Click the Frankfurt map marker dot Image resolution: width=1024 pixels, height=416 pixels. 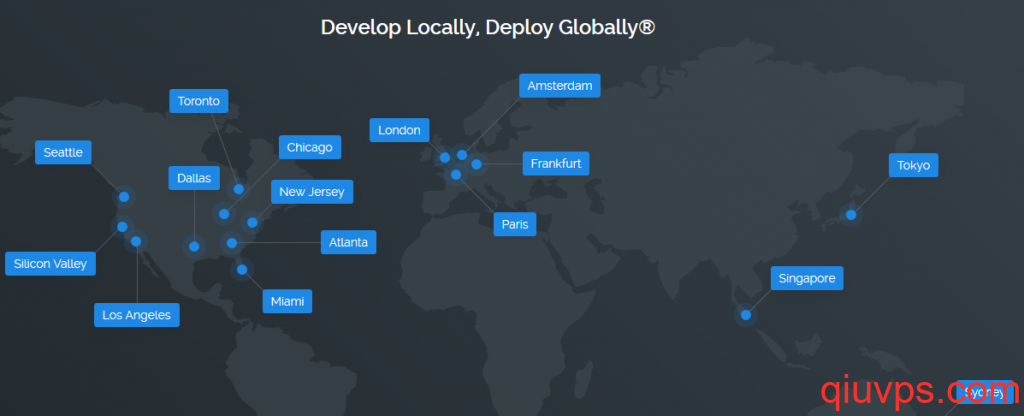(476, 164)
